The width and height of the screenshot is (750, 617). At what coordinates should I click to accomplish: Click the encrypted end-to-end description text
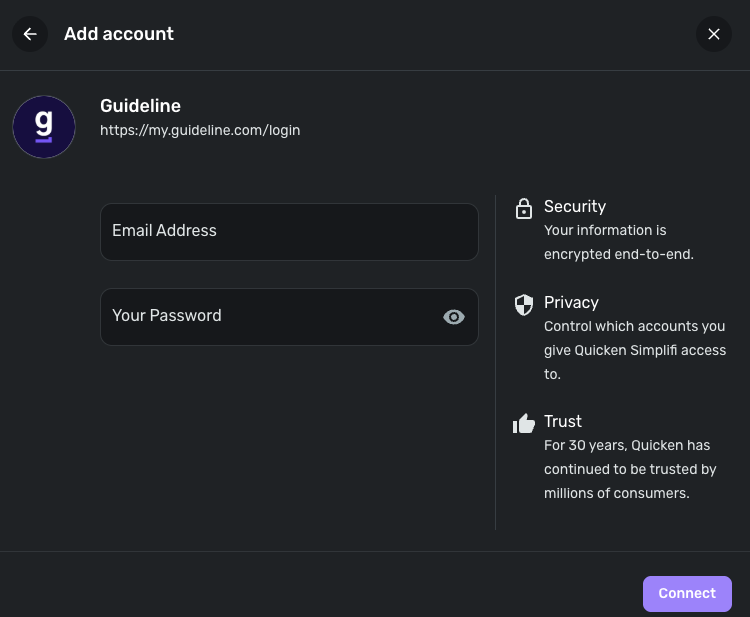point(618,242)
